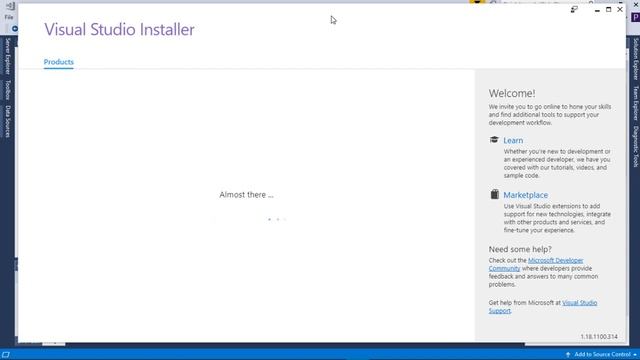640x360 pixels.
Task: Click the Marketplace bag icon
Action: [x=495, y=194]
